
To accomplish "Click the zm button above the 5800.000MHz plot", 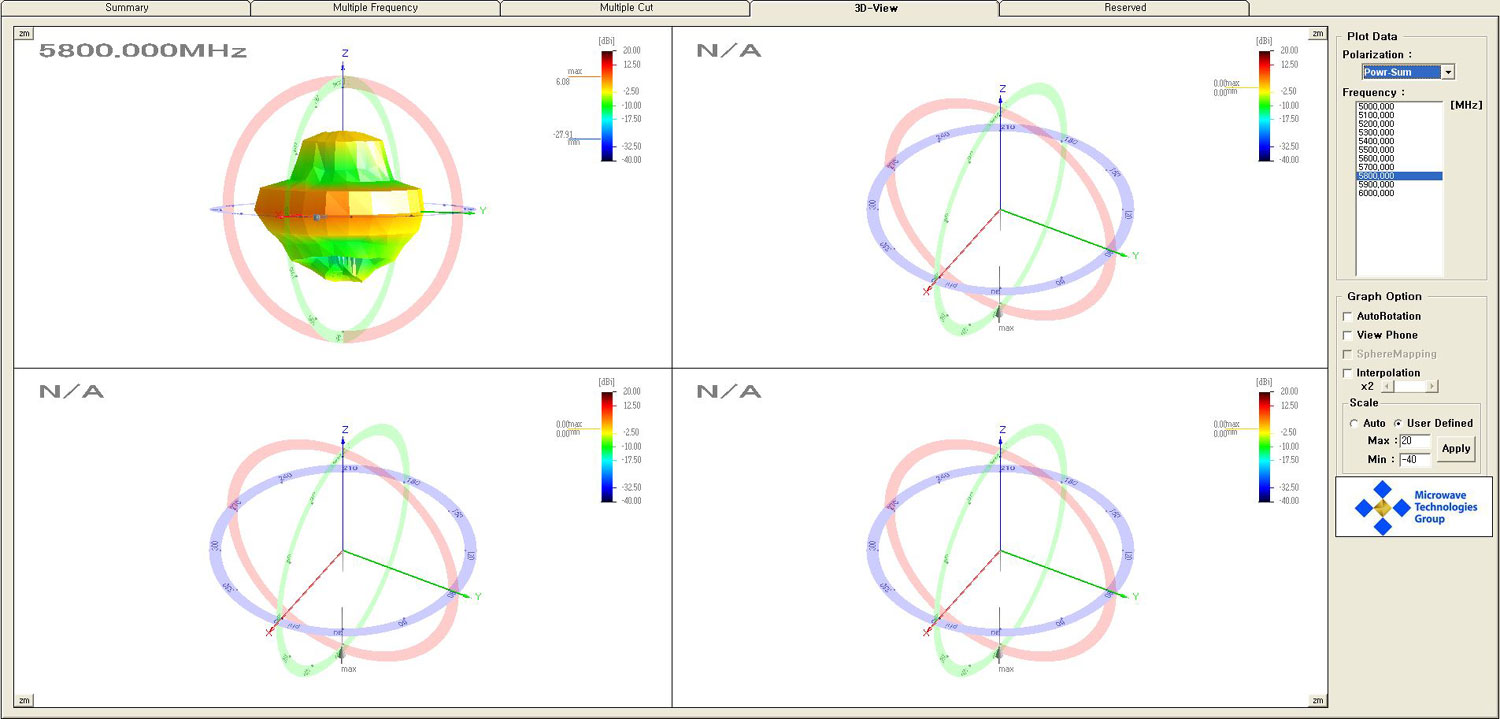I will click(x=23, y=33).
